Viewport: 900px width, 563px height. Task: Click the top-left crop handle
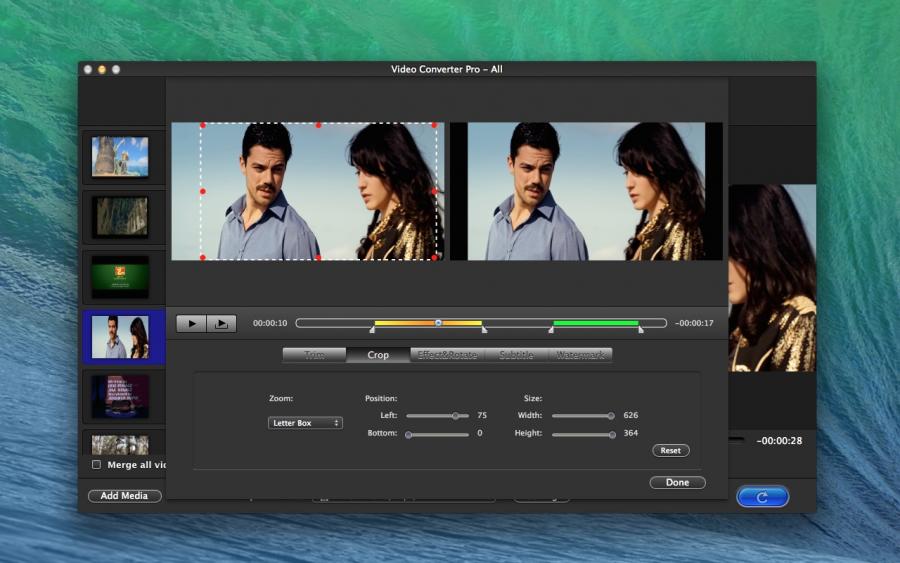(x=203, y=125)
